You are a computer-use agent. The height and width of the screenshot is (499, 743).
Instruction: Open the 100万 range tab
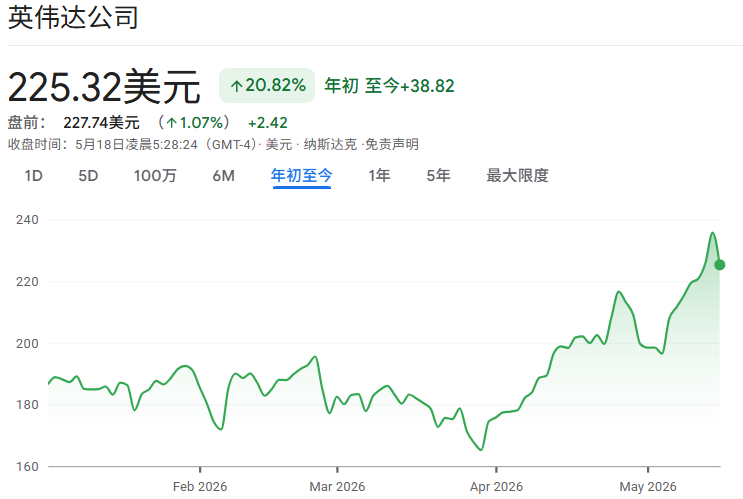[x=155, y=176]
